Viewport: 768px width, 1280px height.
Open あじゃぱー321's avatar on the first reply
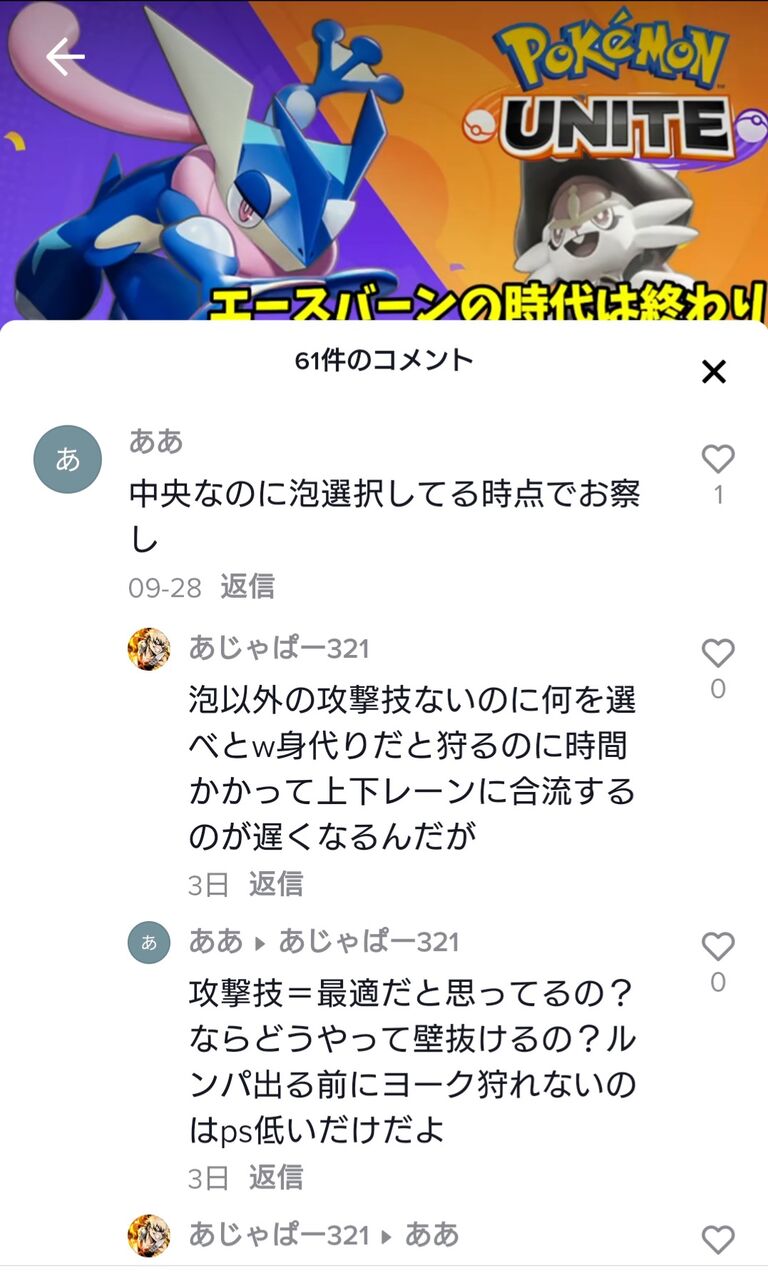coord(149,649)
